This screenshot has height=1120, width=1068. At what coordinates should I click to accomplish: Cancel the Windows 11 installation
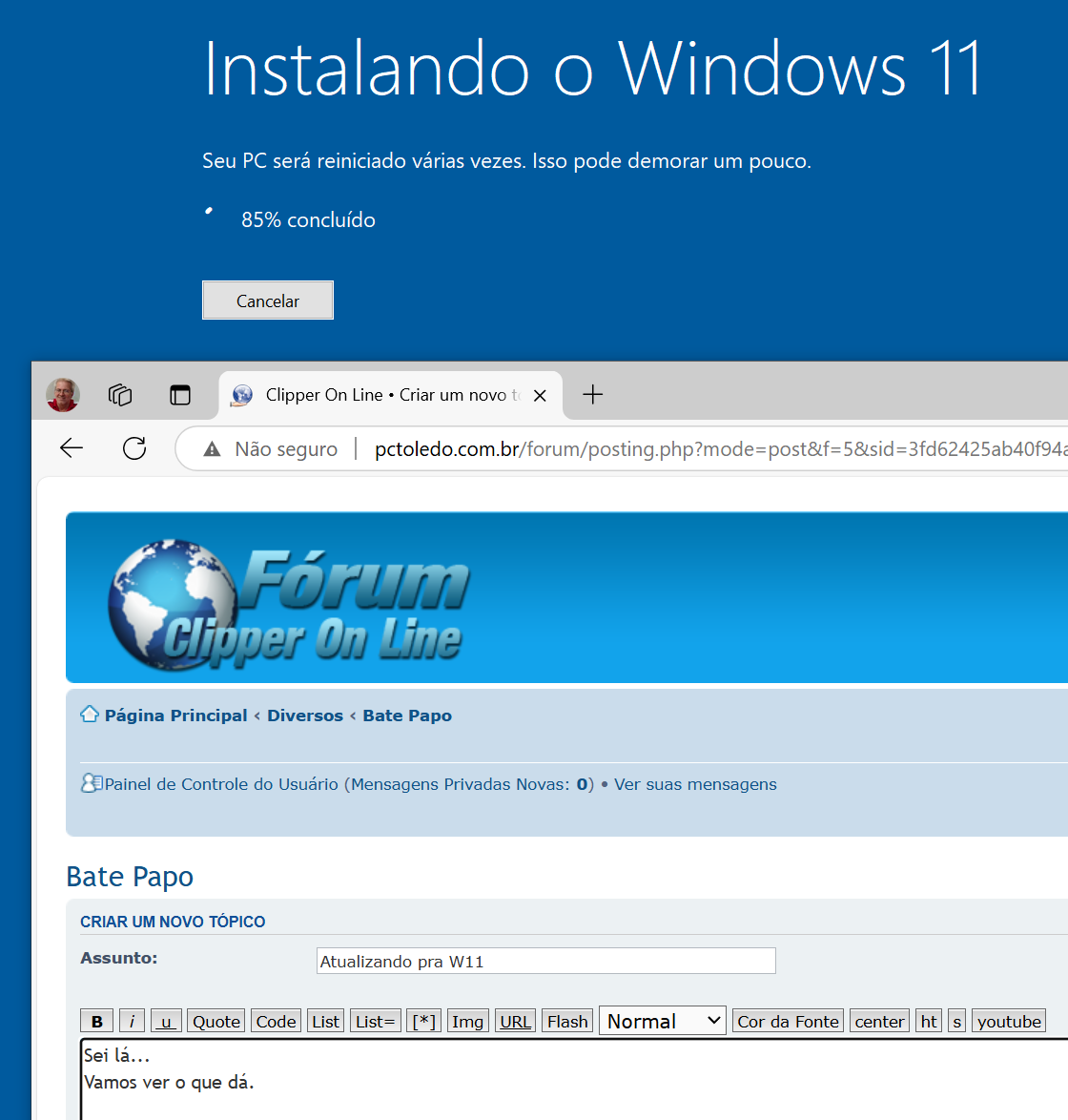268,300
